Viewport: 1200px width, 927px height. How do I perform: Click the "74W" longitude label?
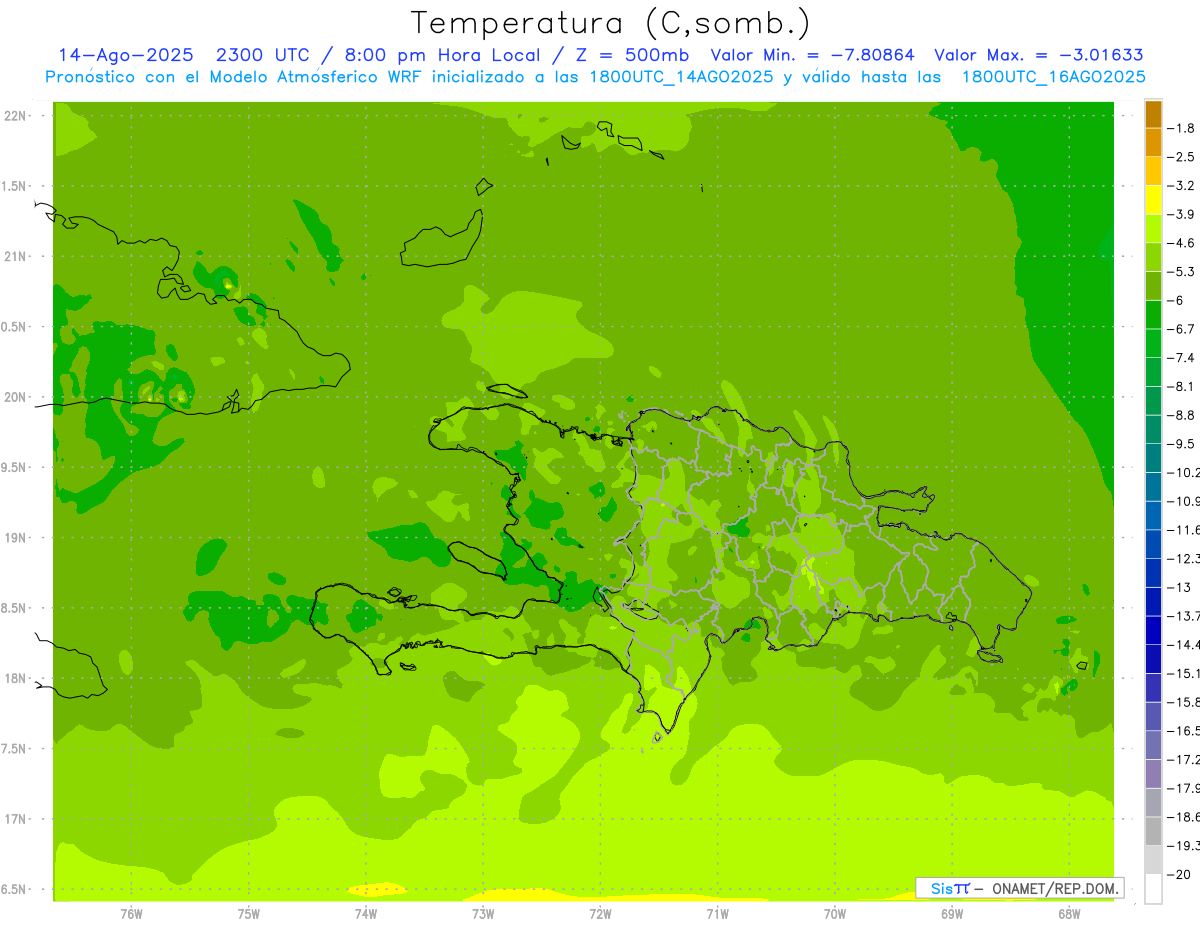point(365,913)
